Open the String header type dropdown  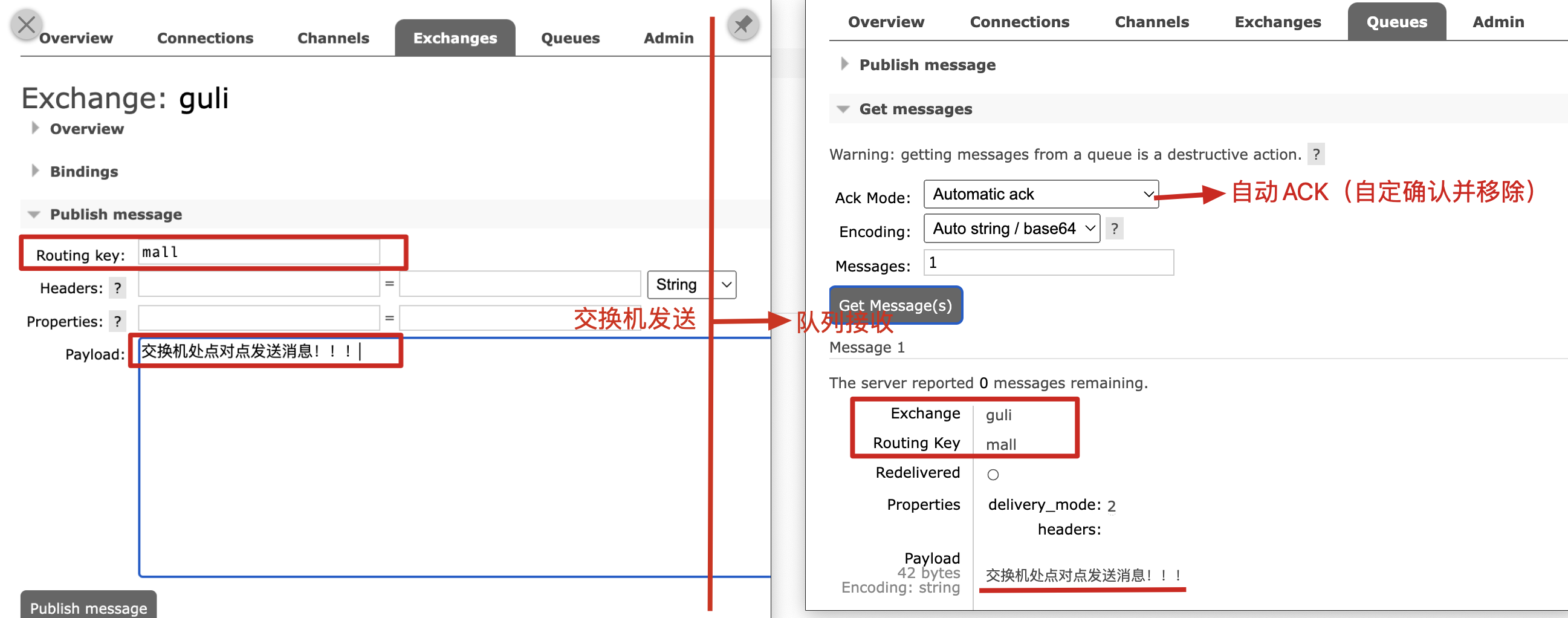coord(691,285)
